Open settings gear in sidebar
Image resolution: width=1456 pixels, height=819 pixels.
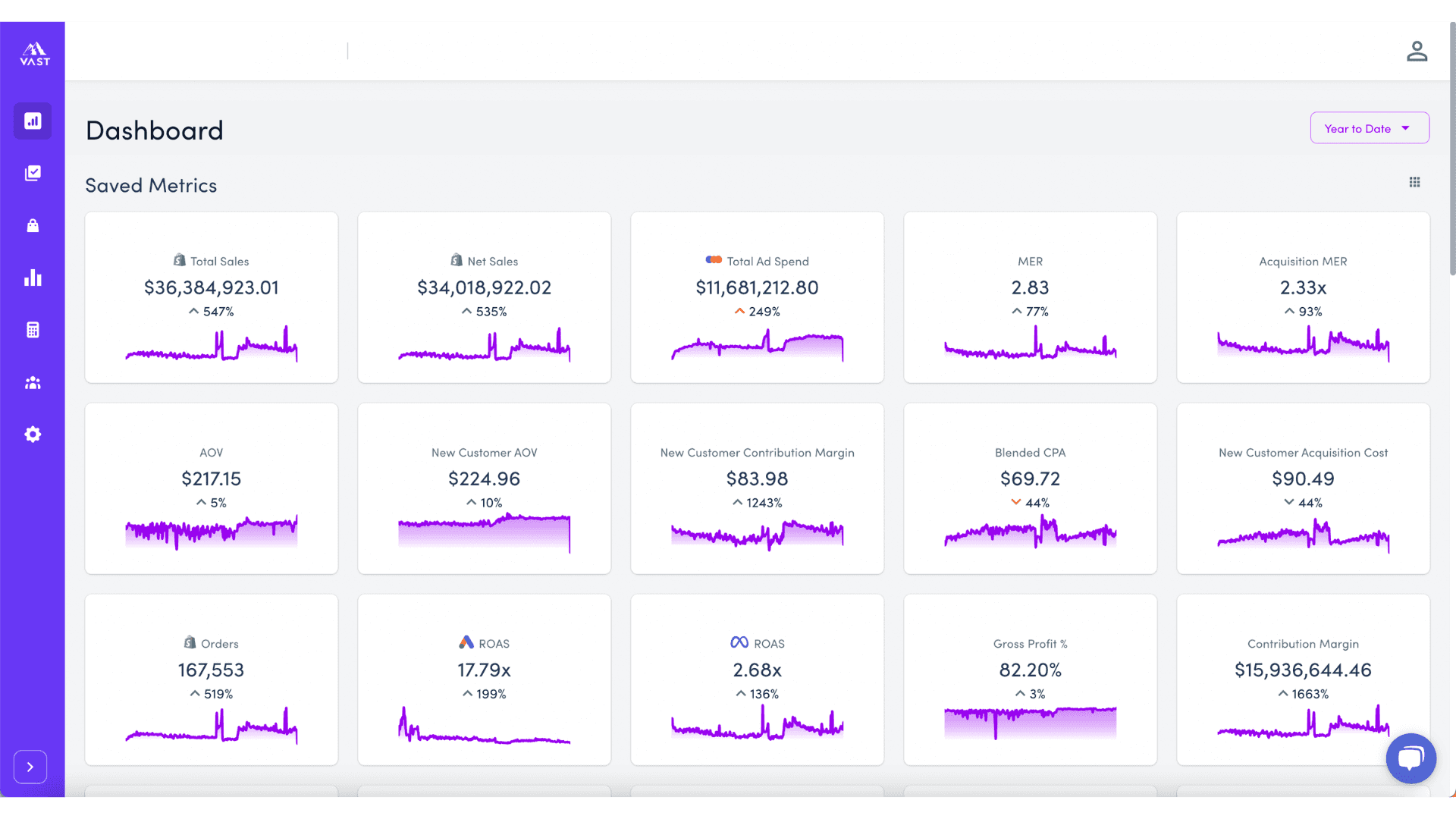coord(33,435)
